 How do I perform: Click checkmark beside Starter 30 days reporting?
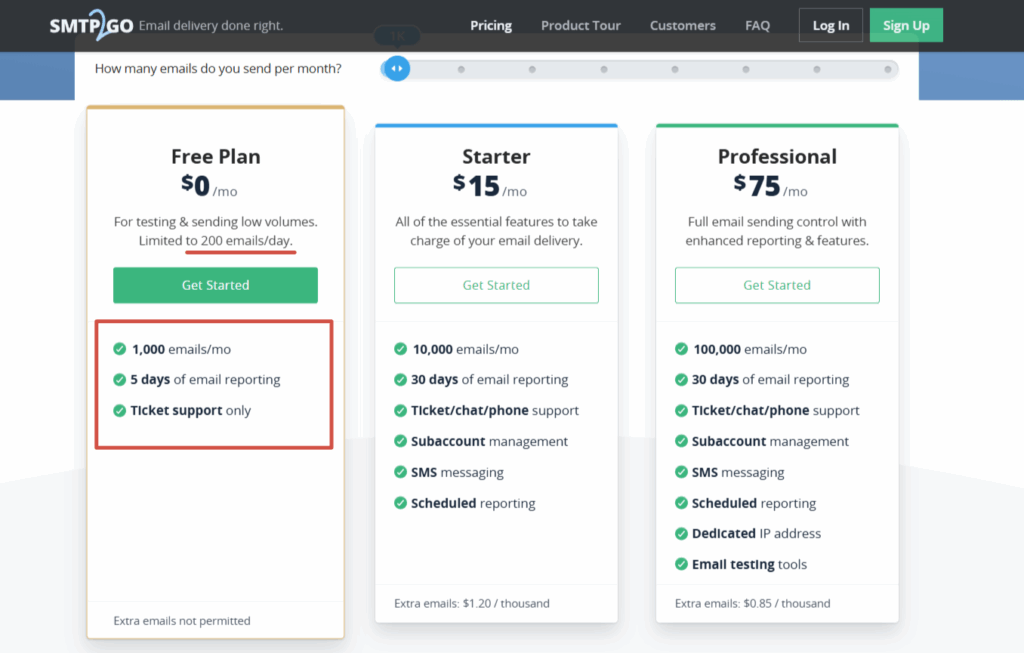[x=400, y=379]
